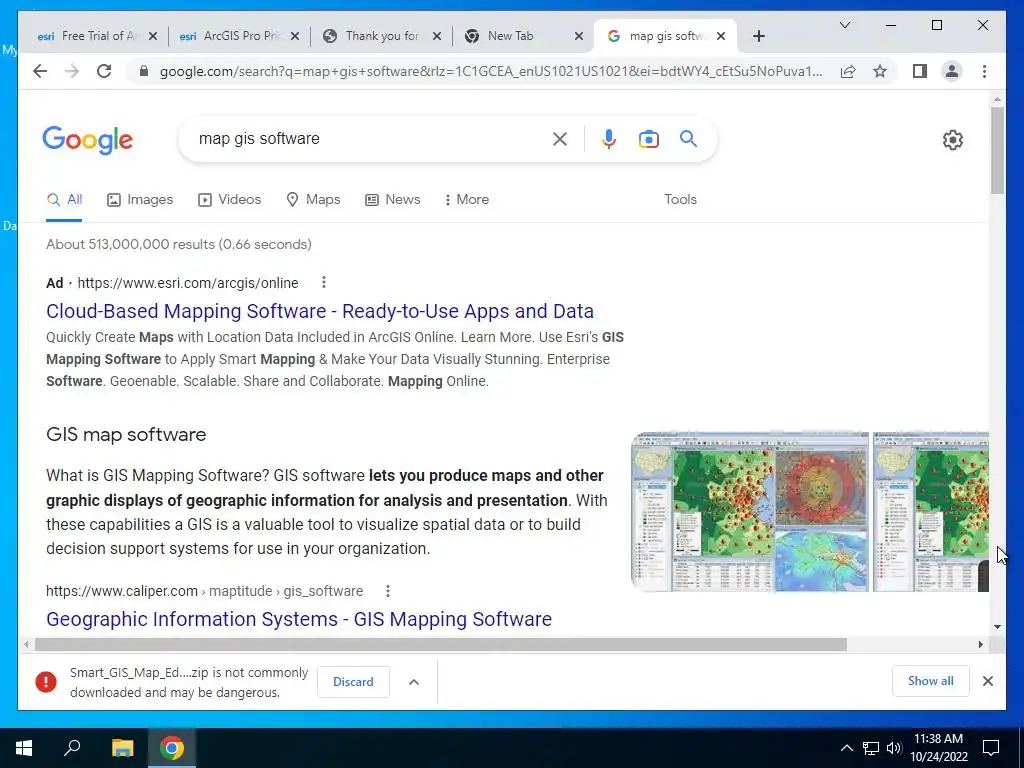Close the Thank you for tab
The width and height of the screenshot is (1024, 768).
(x=437, y=36)
